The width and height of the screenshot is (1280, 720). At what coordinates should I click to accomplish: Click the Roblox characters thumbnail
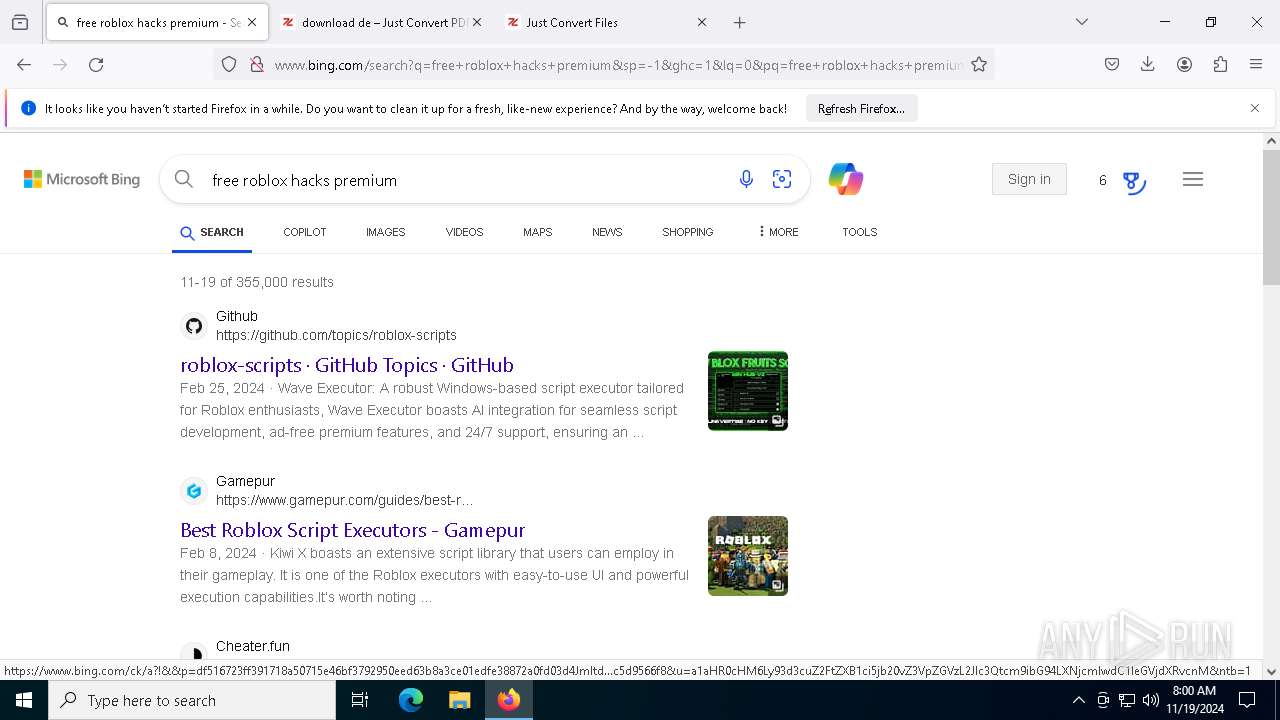click(x=748, y=556)
